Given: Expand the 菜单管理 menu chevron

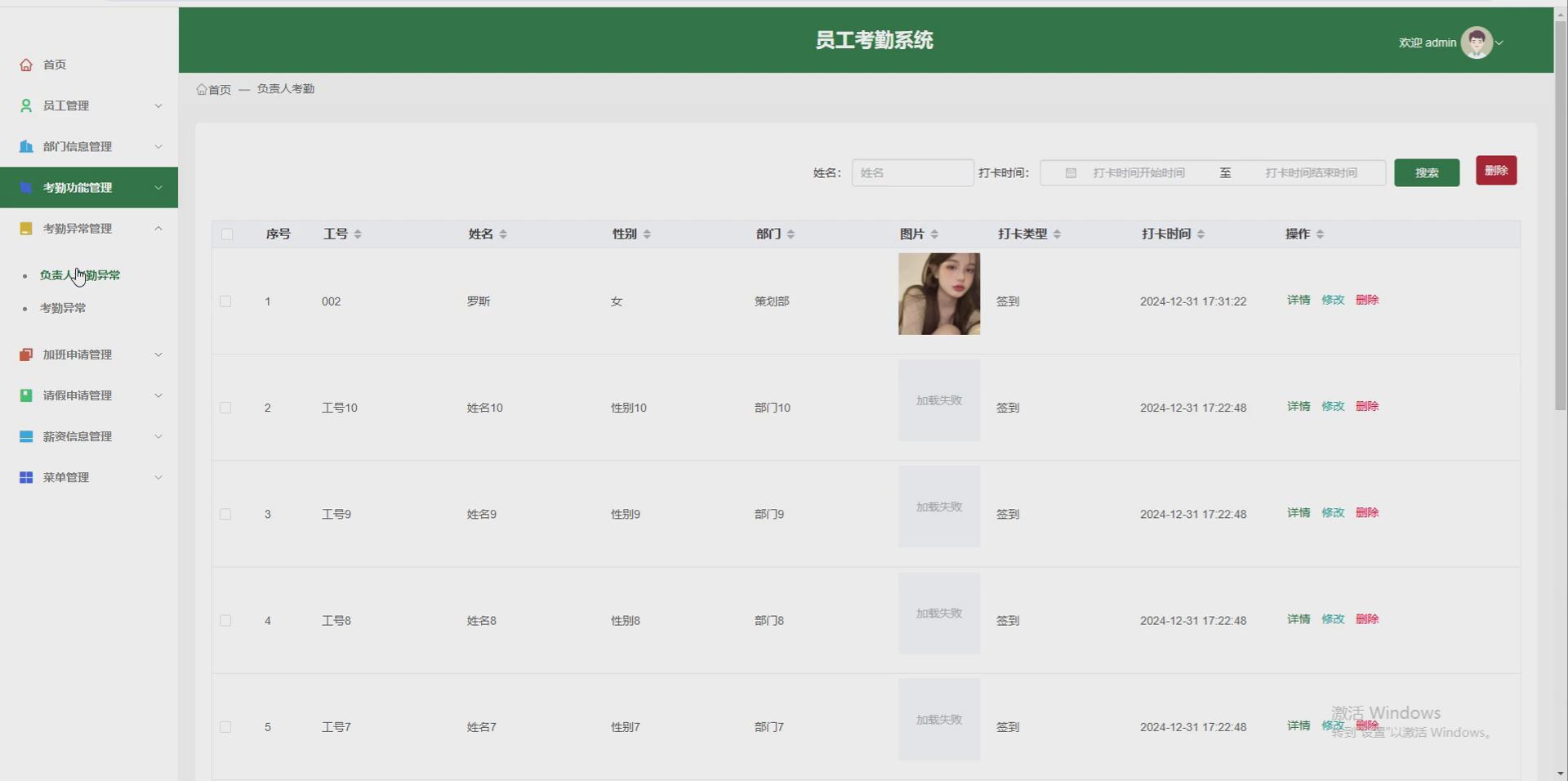Looking at the screenshot, I should point(158,477).
